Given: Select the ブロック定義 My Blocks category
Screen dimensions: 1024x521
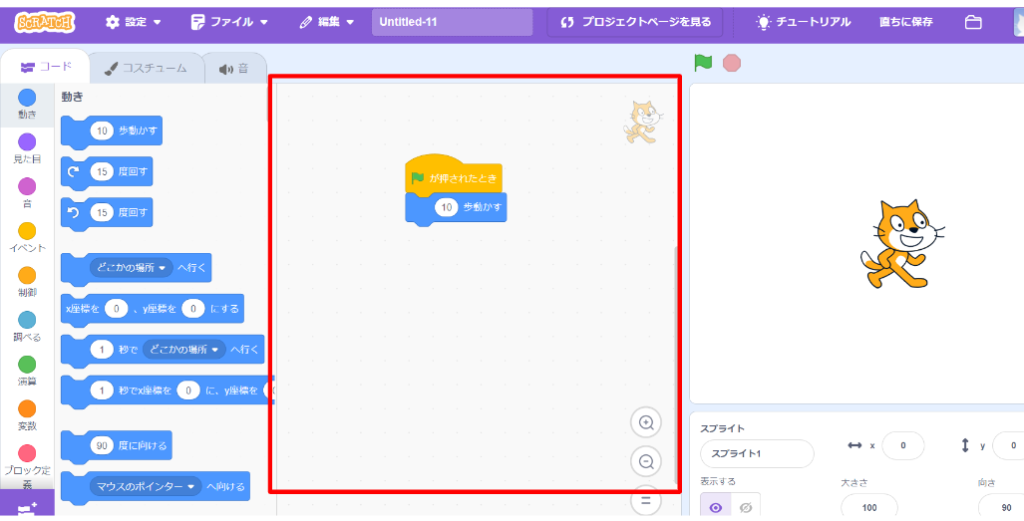Looking at the screenshot, I should (x=27, y=466).
